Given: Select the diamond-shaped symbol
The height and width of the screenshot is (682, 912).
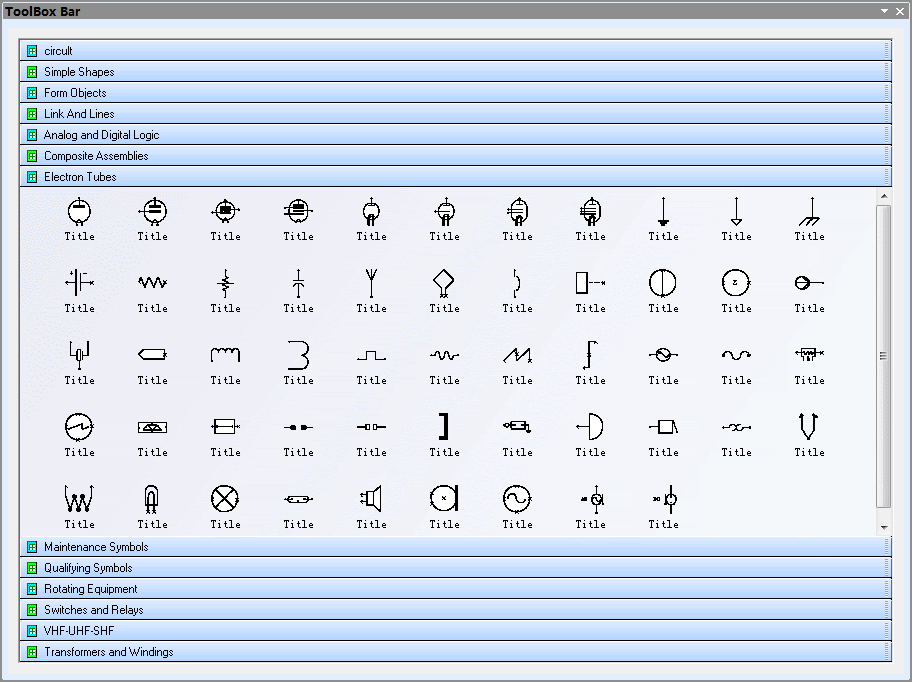Looking at the screenshot, I should point(444,283).
